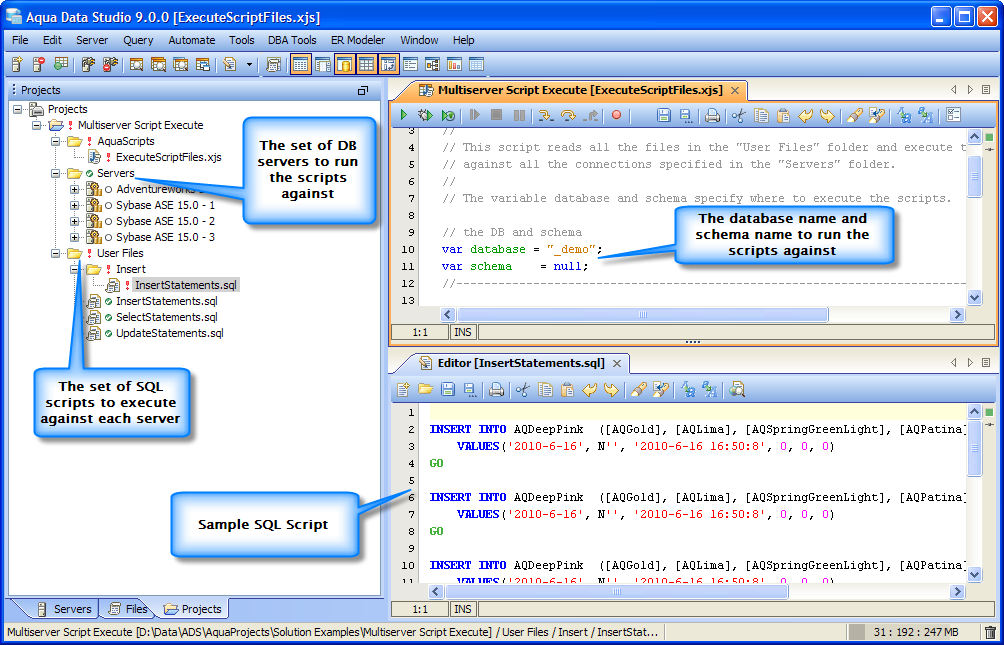This screenshot has width=1004, height=645.
Task: Print from the Multiserver Script Execute toolbar
Action: coord(712,115)
